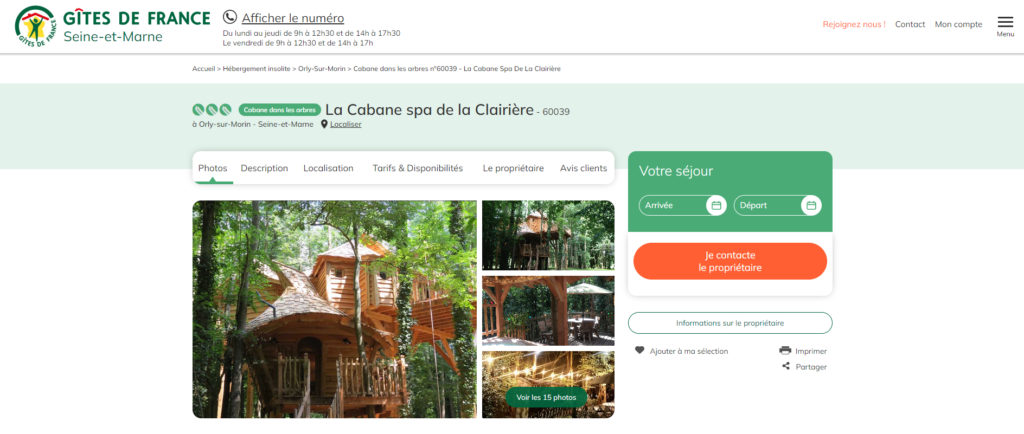Click Informations sur le propriétaire button
1024x434 pixels.
point(730,323)
